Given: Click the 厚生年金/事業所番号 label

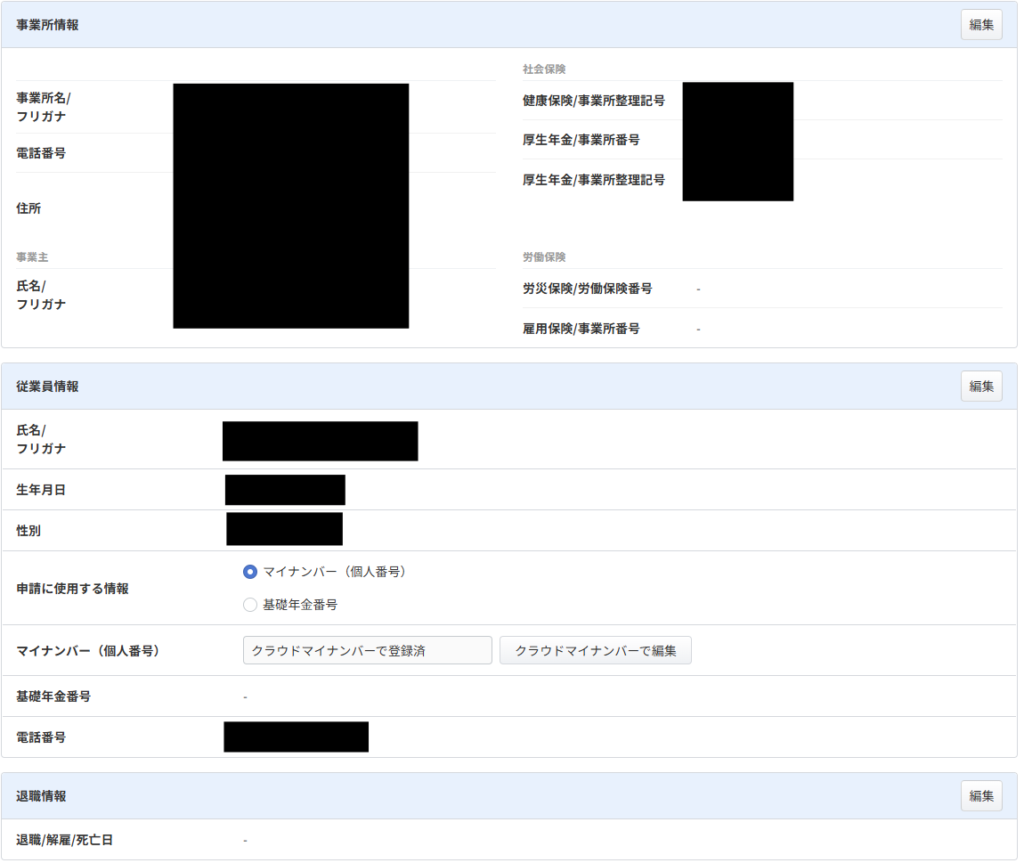Looking at the screenshot, I should 581,140.
